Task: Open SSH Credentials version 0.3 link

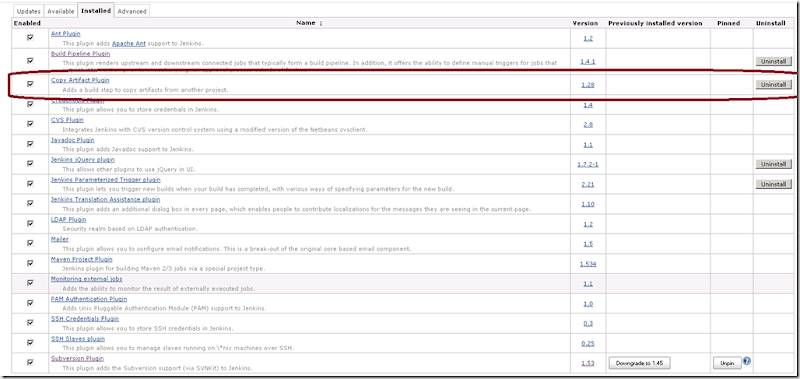Action: (588, 323)
